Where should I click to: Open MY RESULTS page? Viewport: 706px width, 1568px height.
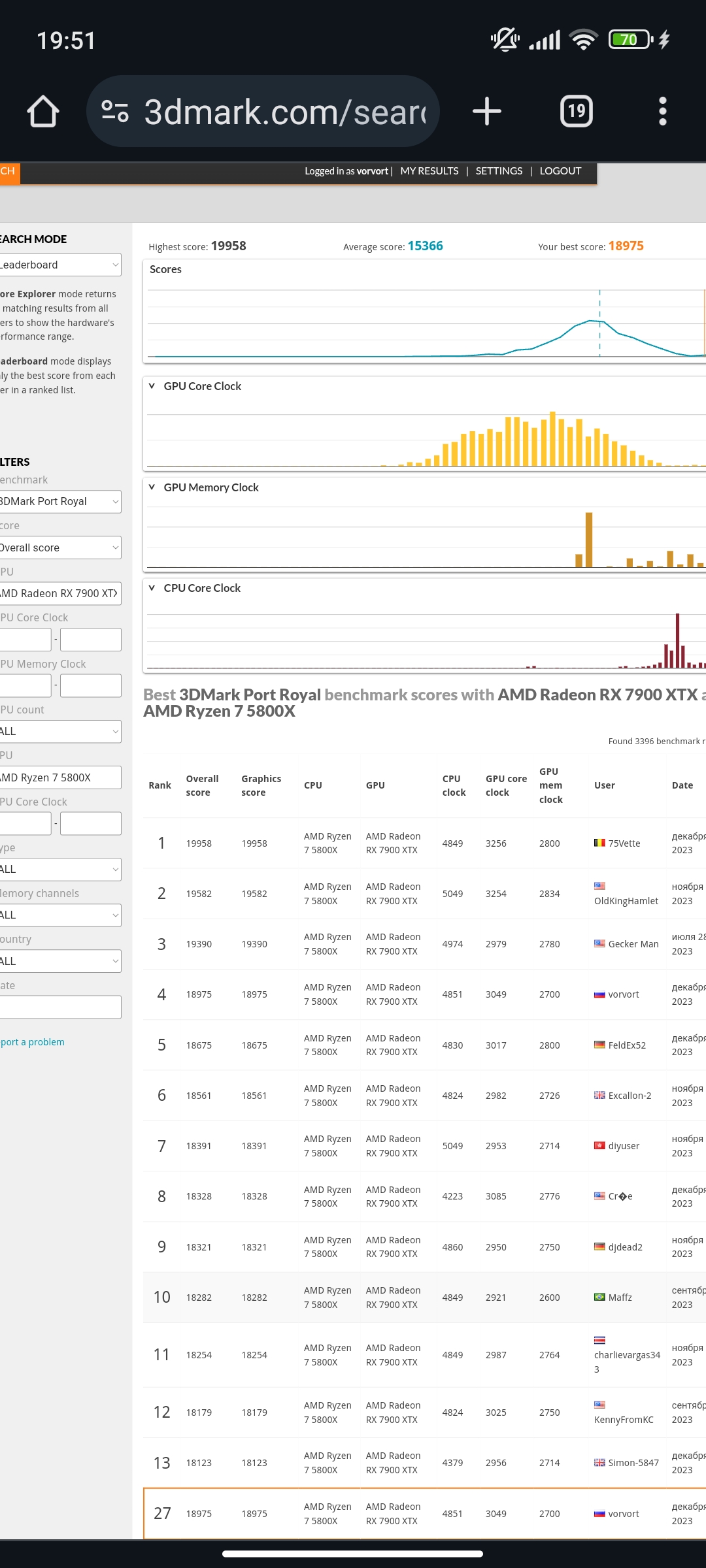pos(429,171)
